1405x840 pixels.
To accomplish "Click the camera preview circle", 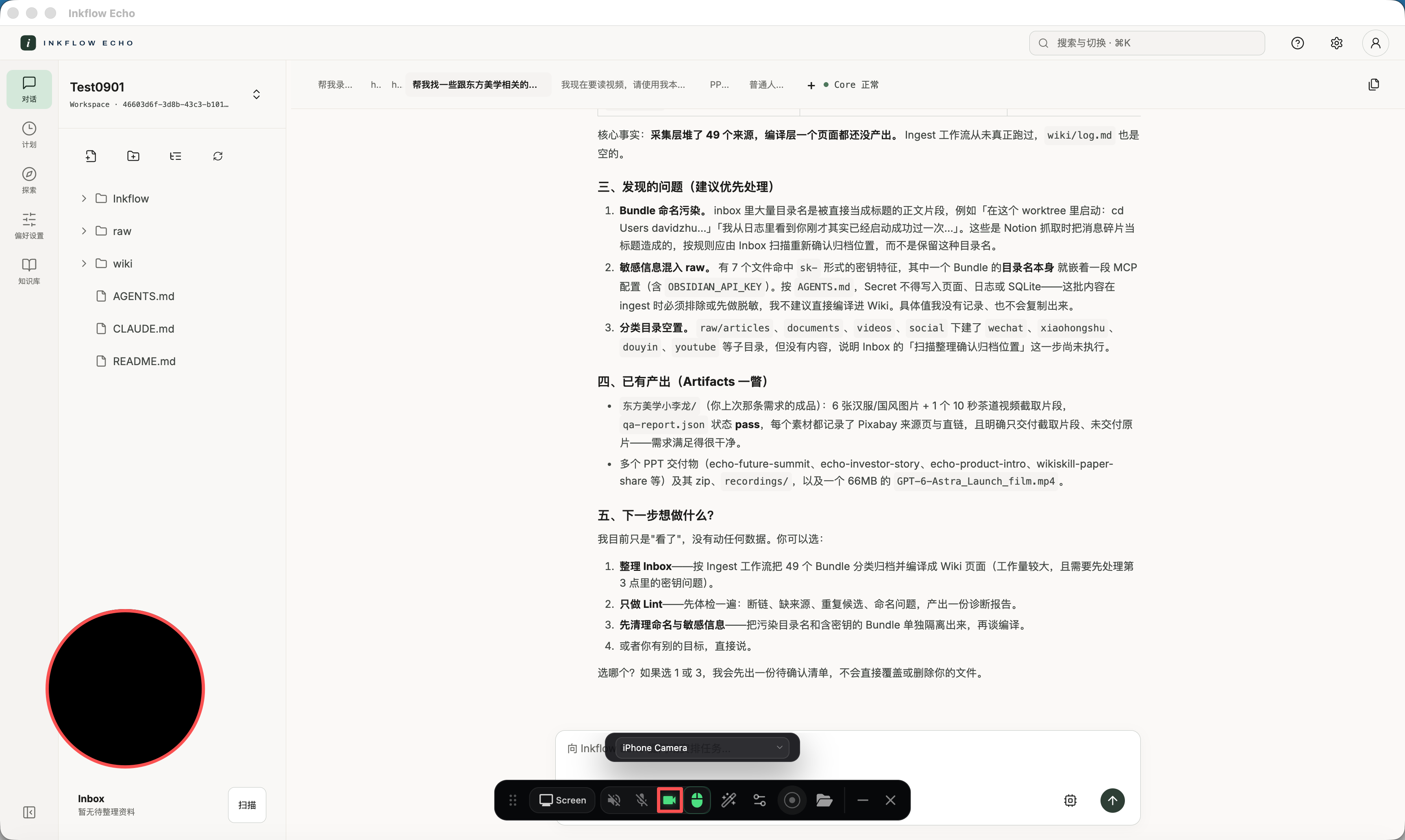I will point(125,688).
